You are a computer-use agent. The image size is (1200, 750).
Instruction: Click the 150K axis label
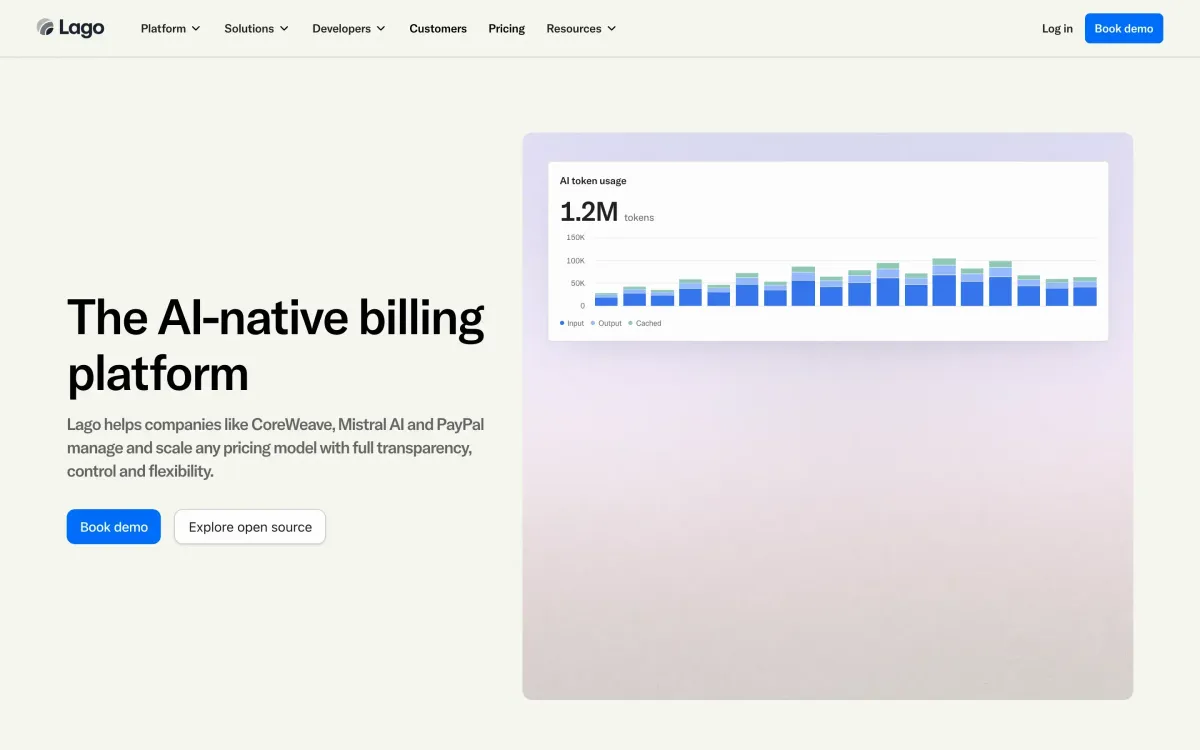576,238
